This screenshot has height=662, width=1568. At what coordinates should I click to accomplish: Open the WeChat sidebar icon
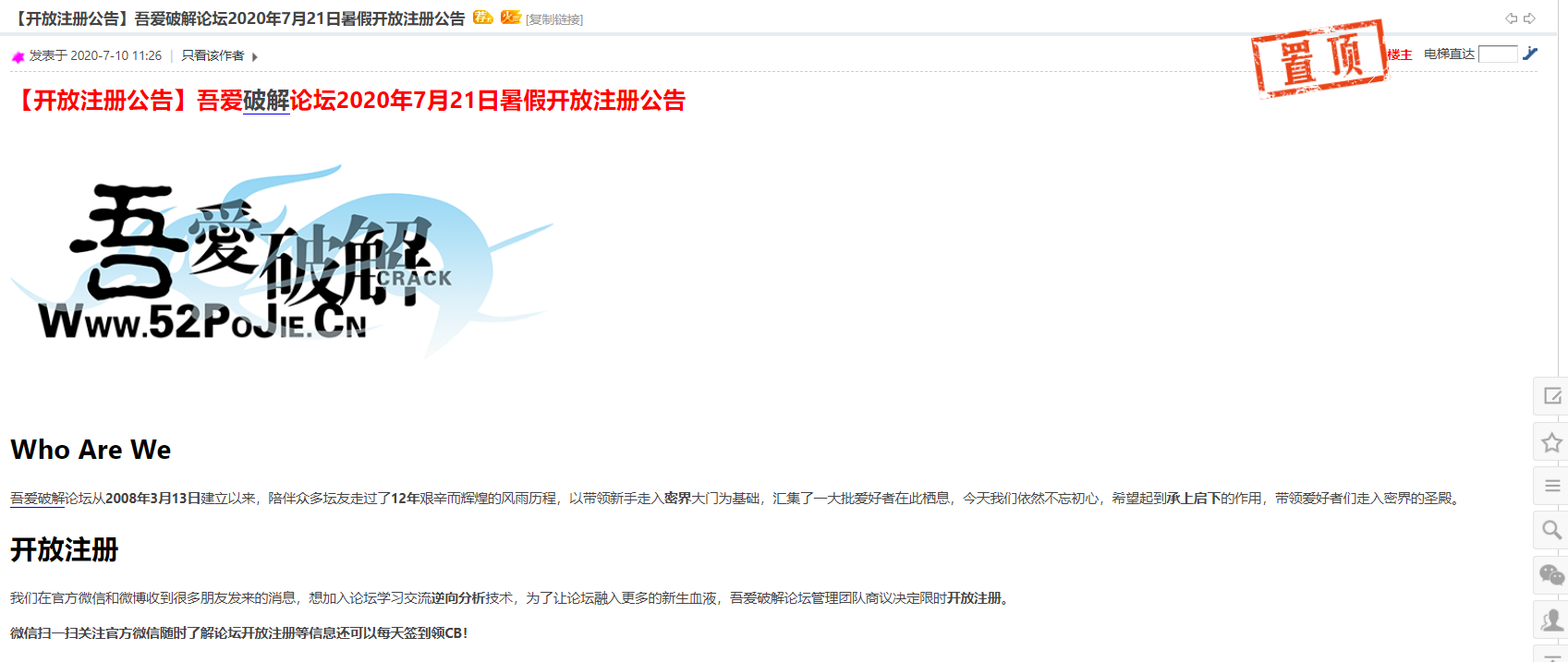pos(1552,574)
